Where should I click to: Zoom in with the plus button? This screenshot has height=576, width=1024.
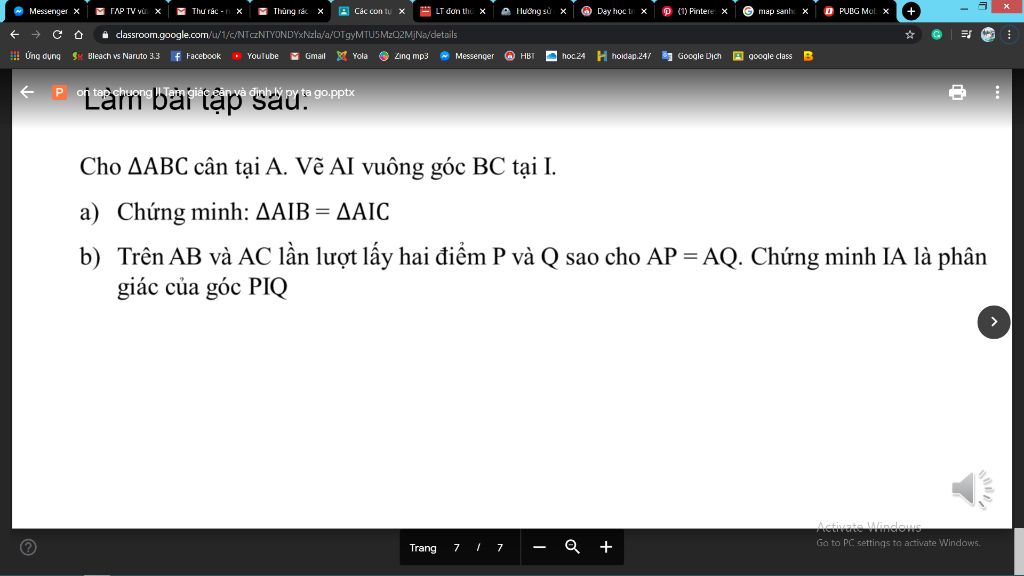[606, 547]
